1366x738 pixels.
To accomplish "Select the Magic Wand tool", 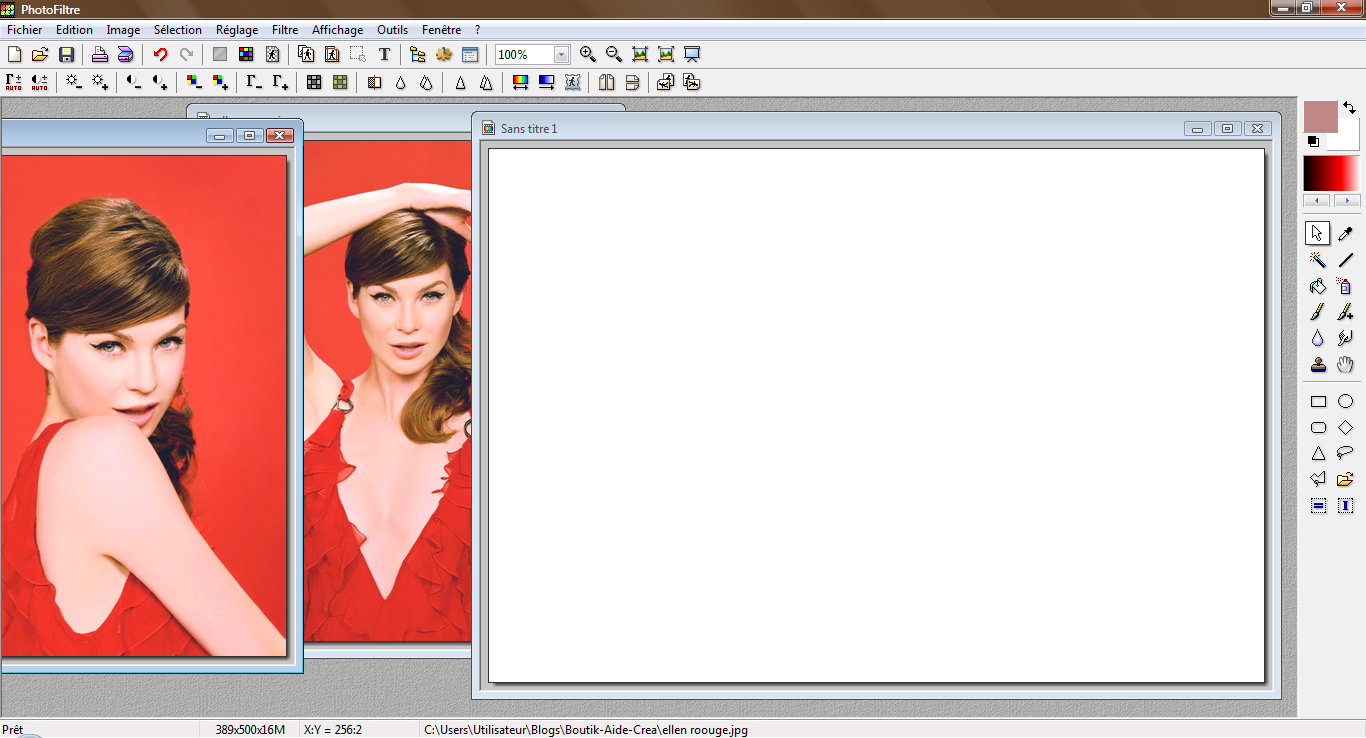I will (1318, 260).
